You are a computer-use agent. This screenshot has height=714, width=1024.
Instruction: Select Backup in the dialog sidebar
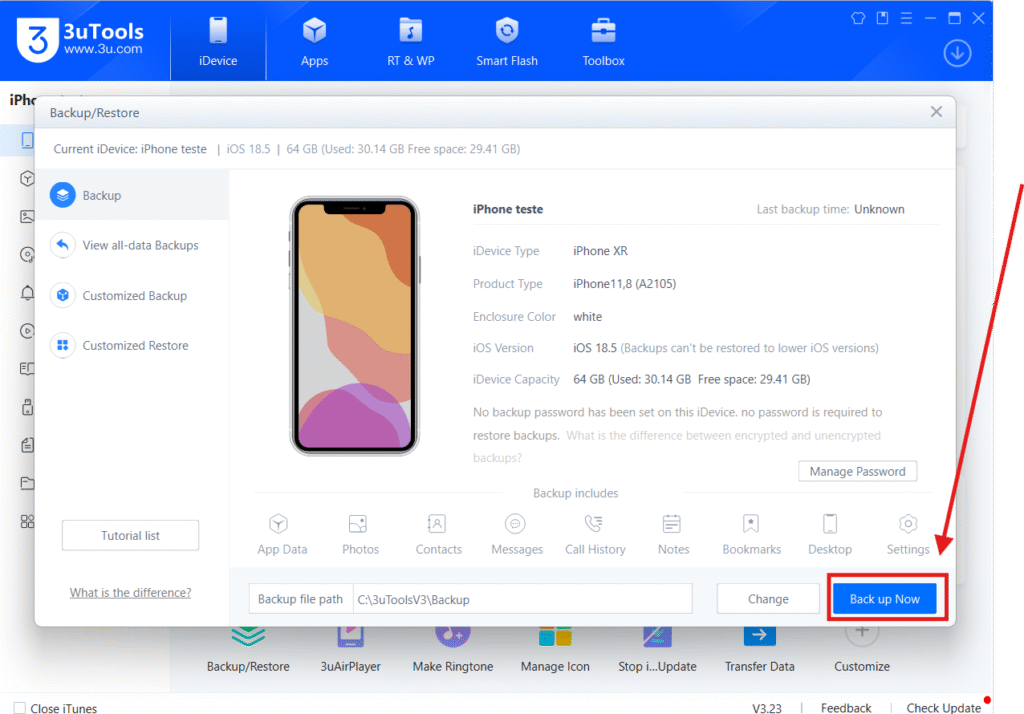132,195
